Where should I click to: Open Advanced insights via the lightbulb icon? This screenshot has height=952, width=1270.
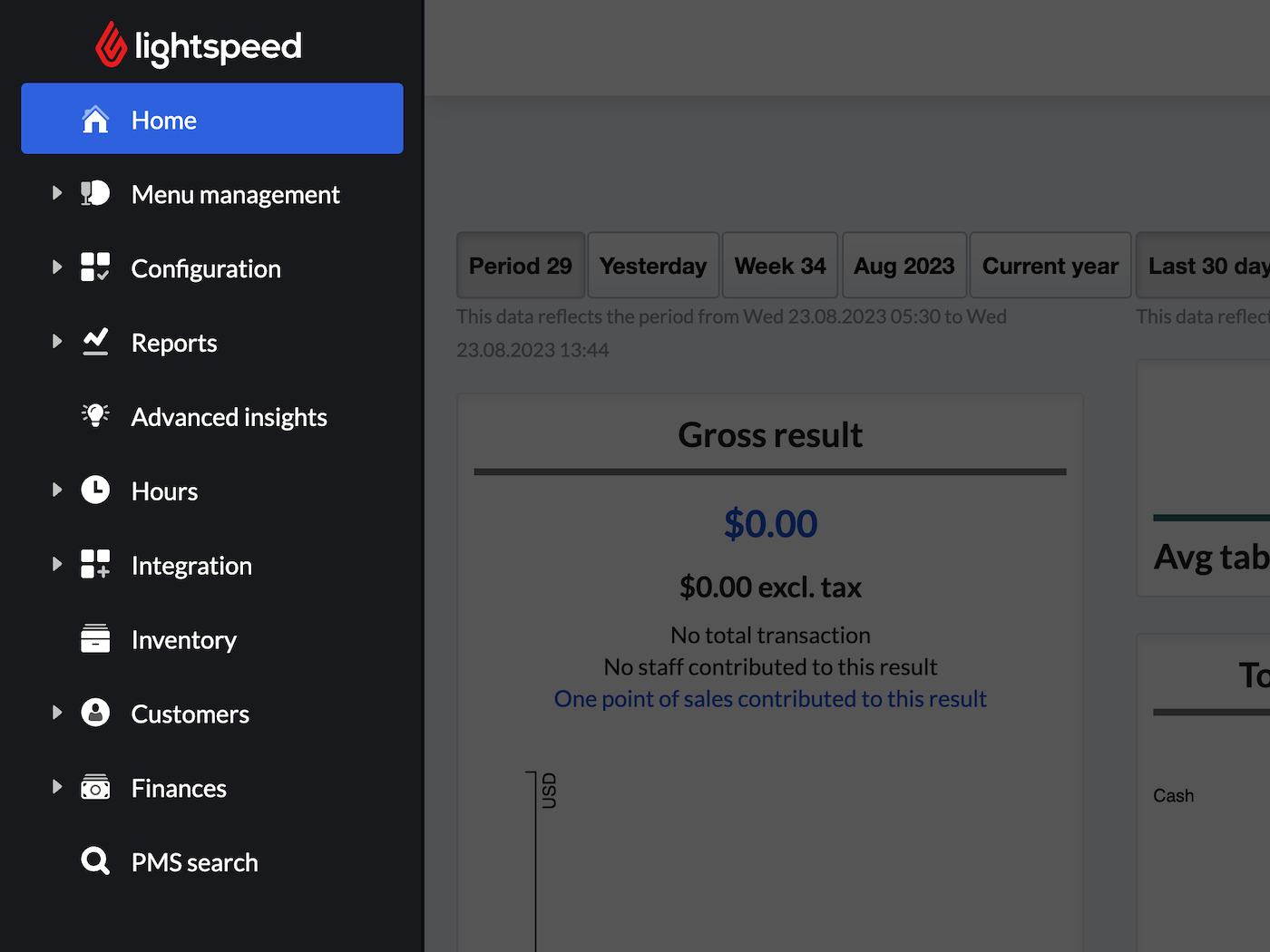[95, 415]
